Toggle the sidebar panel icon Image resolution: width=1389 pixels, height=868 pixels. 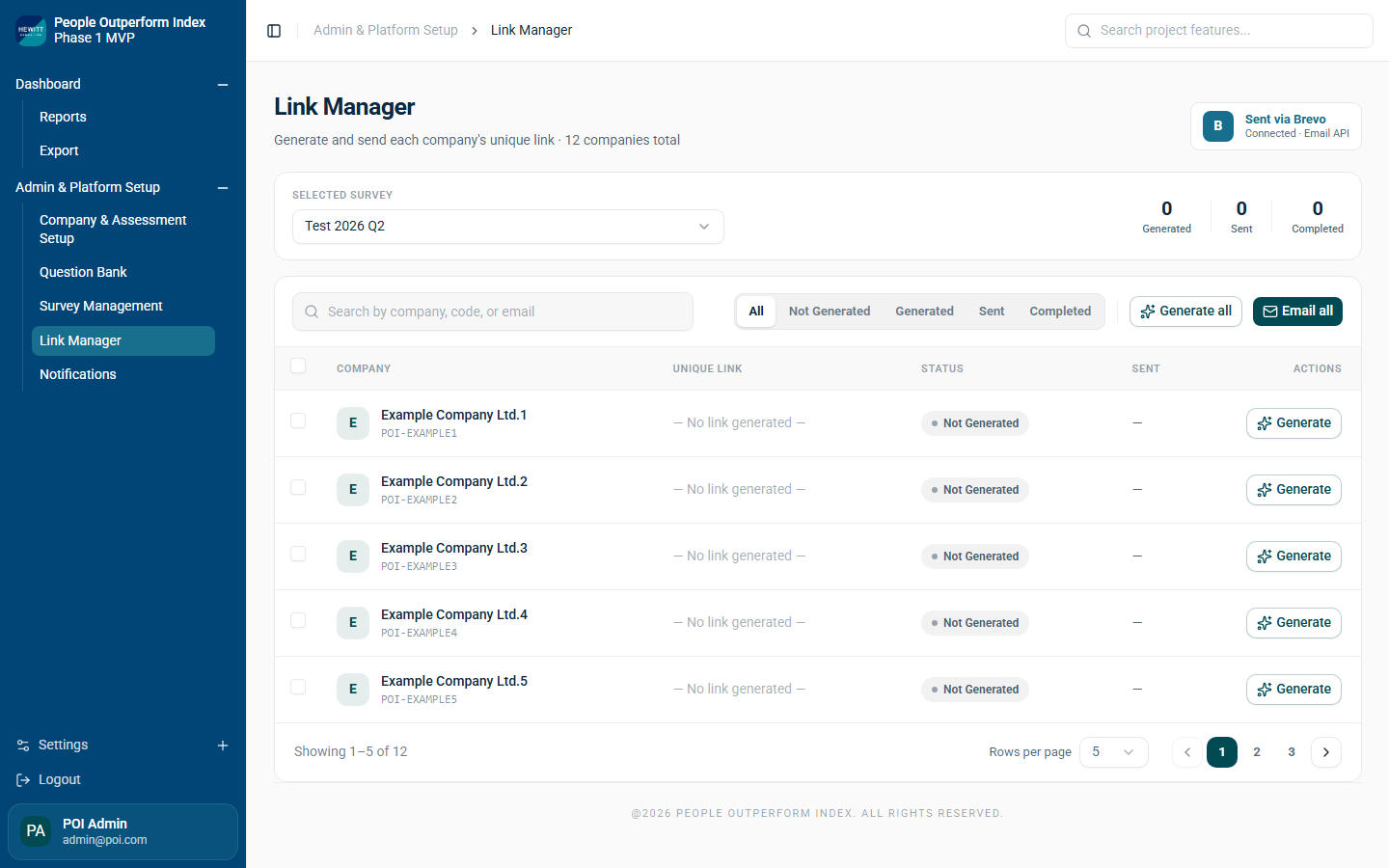[x=274, y=31]
